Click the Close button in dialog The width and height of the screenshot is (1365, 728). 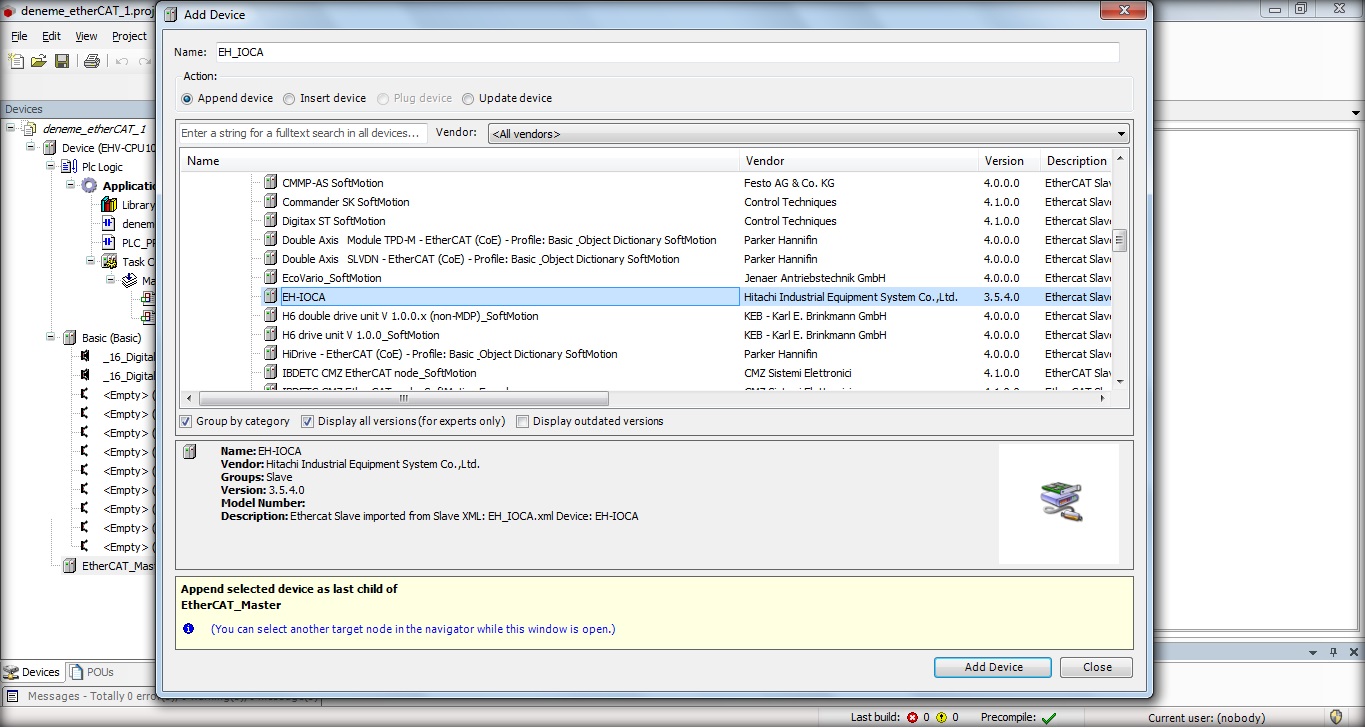[x=1096, y=667]
